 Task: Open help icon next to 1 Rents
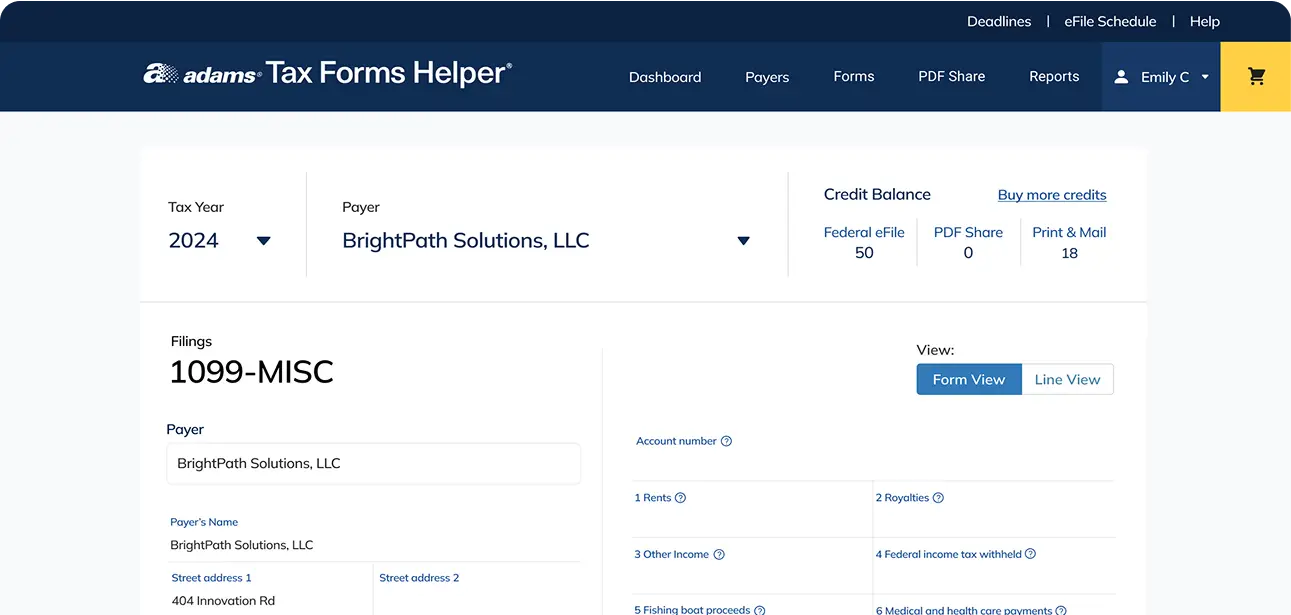tap(680, 498)
